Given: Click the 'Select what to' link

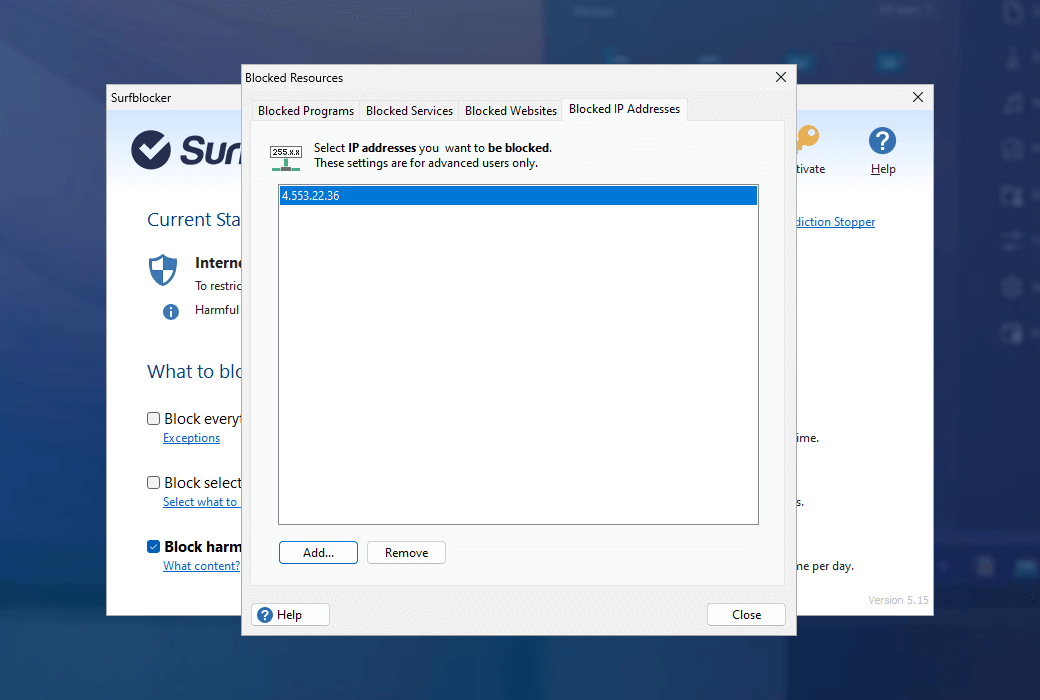Looking at the screenshot, I should [x=200, y=502].
